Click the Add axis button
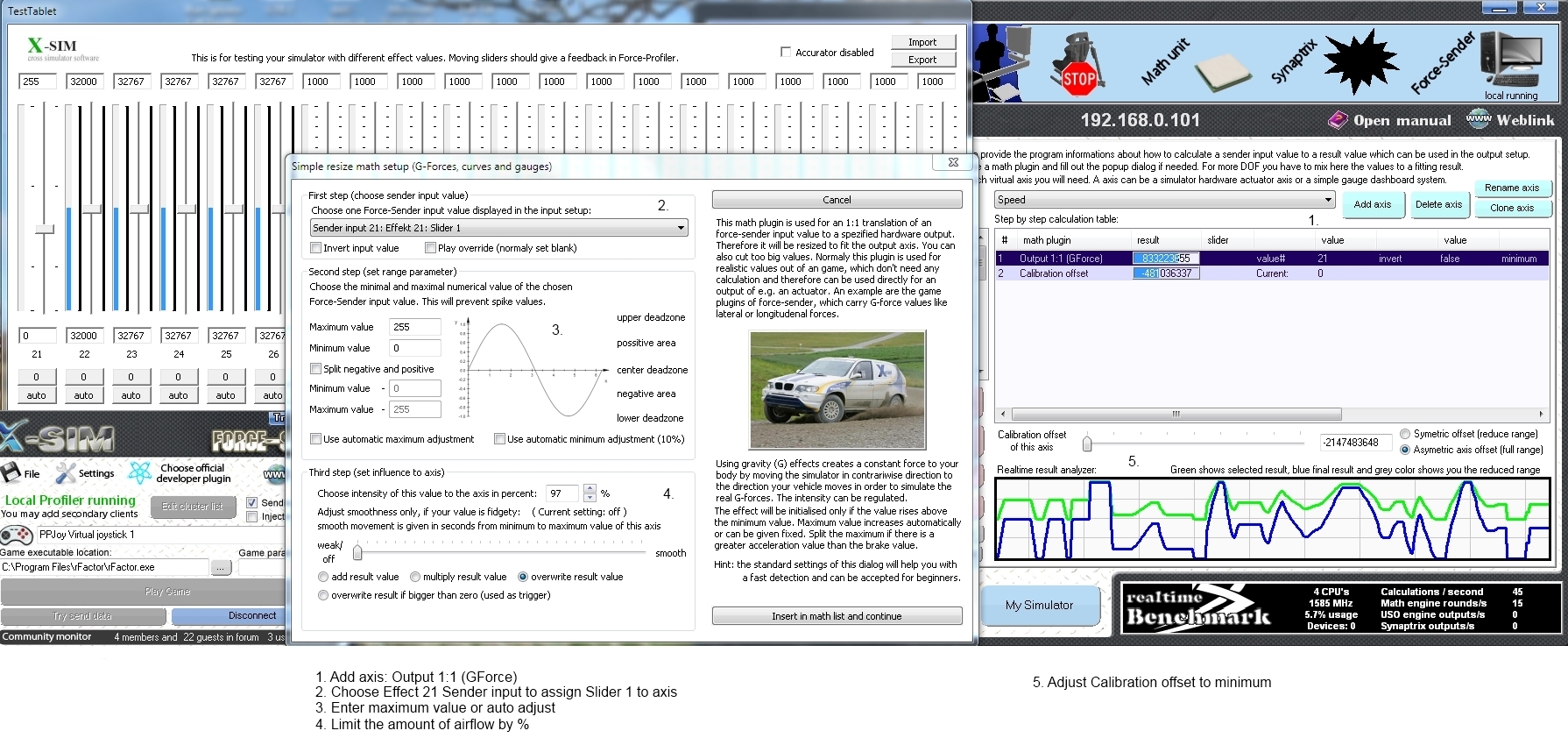Screen dimensions: 1568x745 click(1372, 204)
